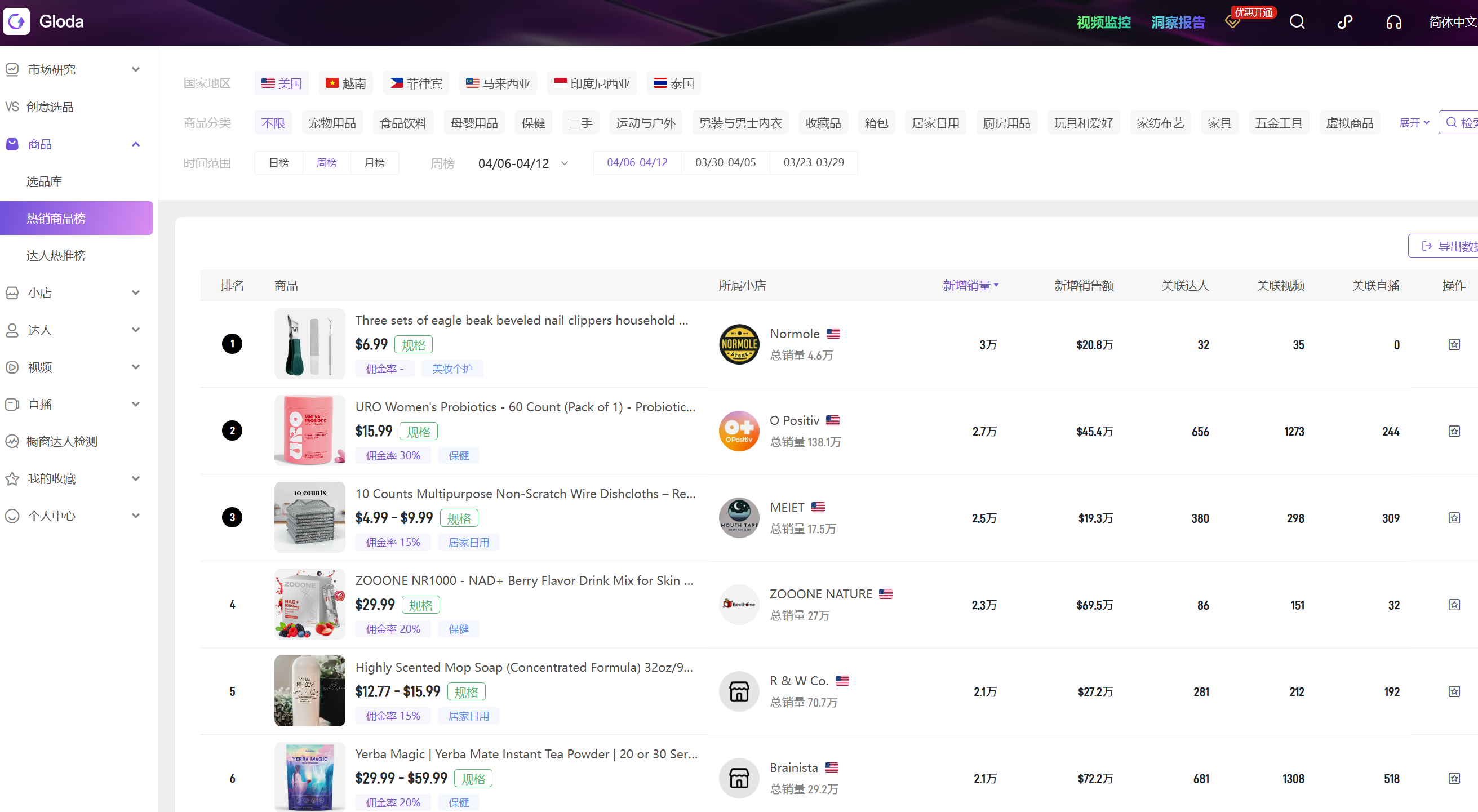Expand more categories with 展开

pos(1414,123)
